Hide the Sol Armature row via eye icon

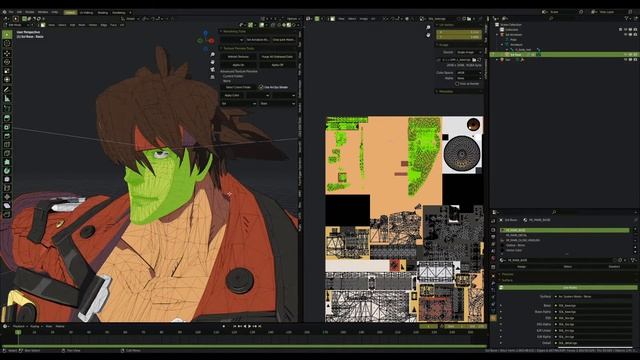click(626, 35)
